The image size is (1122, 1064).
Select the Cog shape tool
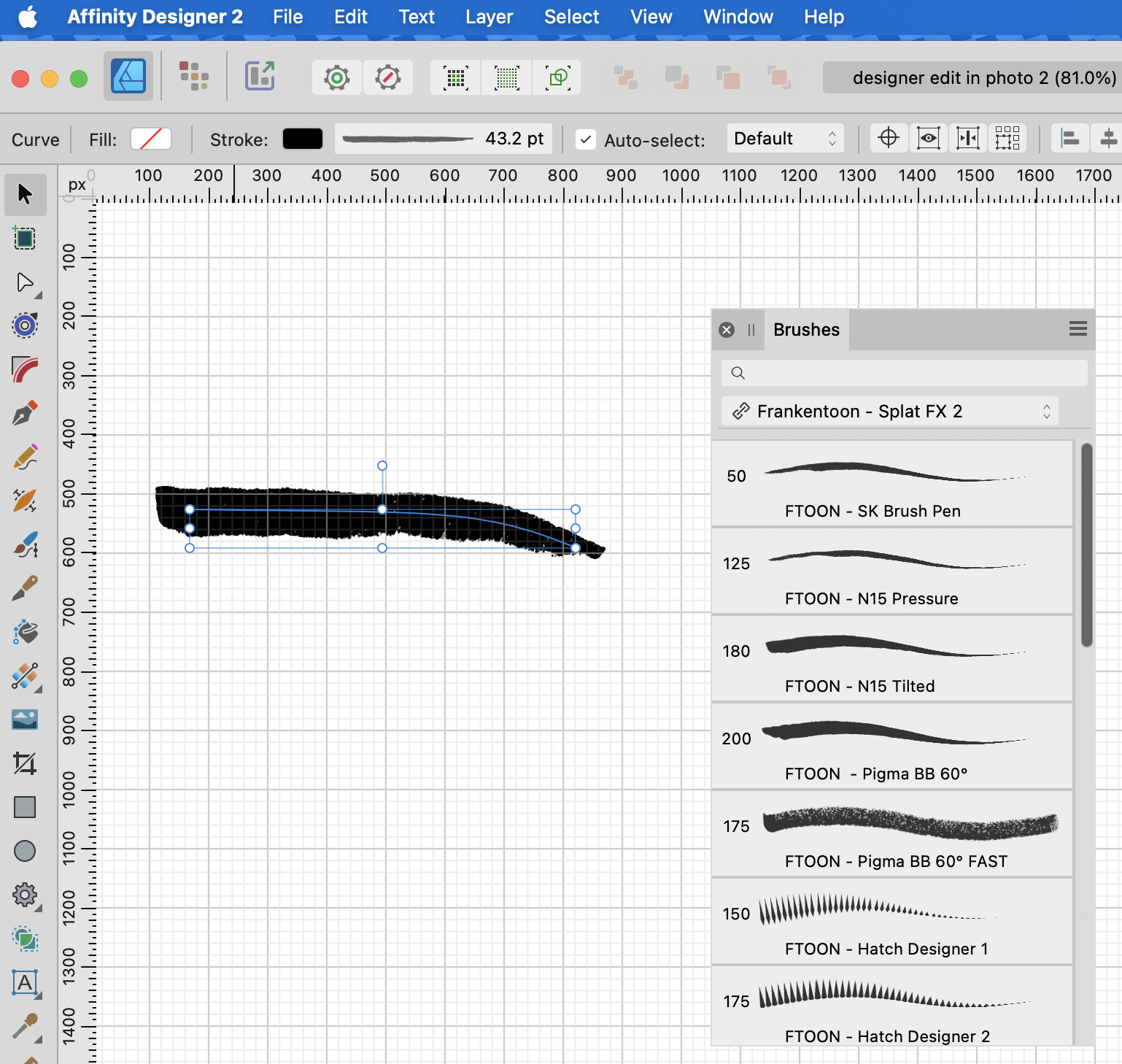[25, 895]
